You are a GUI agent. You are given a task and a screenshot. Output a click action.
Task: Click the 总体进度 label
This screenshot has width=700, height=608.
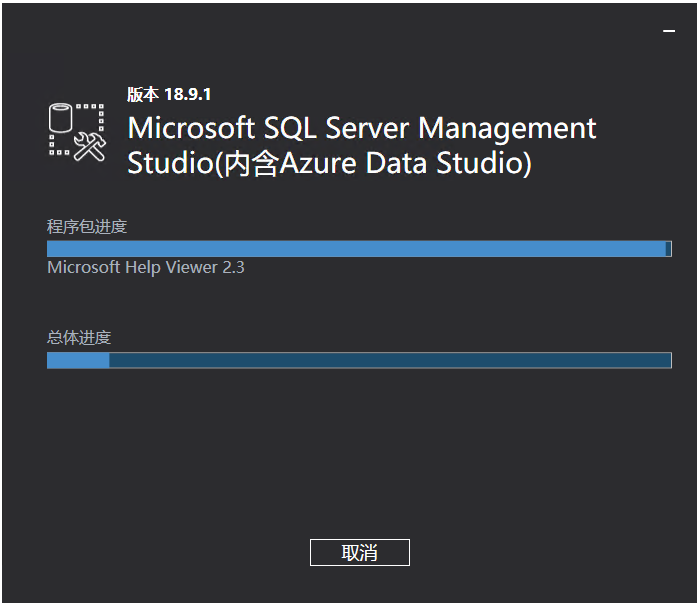pos(79,337)
